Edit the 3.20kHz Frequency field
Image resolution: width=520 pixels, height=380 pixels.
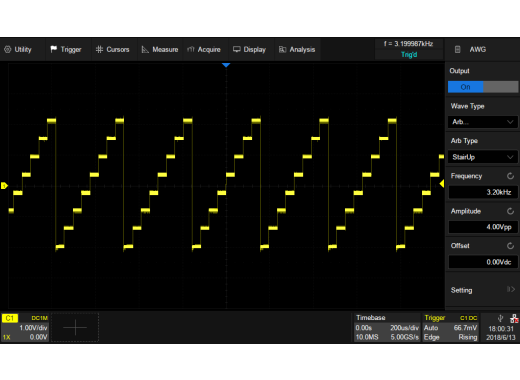483,192
